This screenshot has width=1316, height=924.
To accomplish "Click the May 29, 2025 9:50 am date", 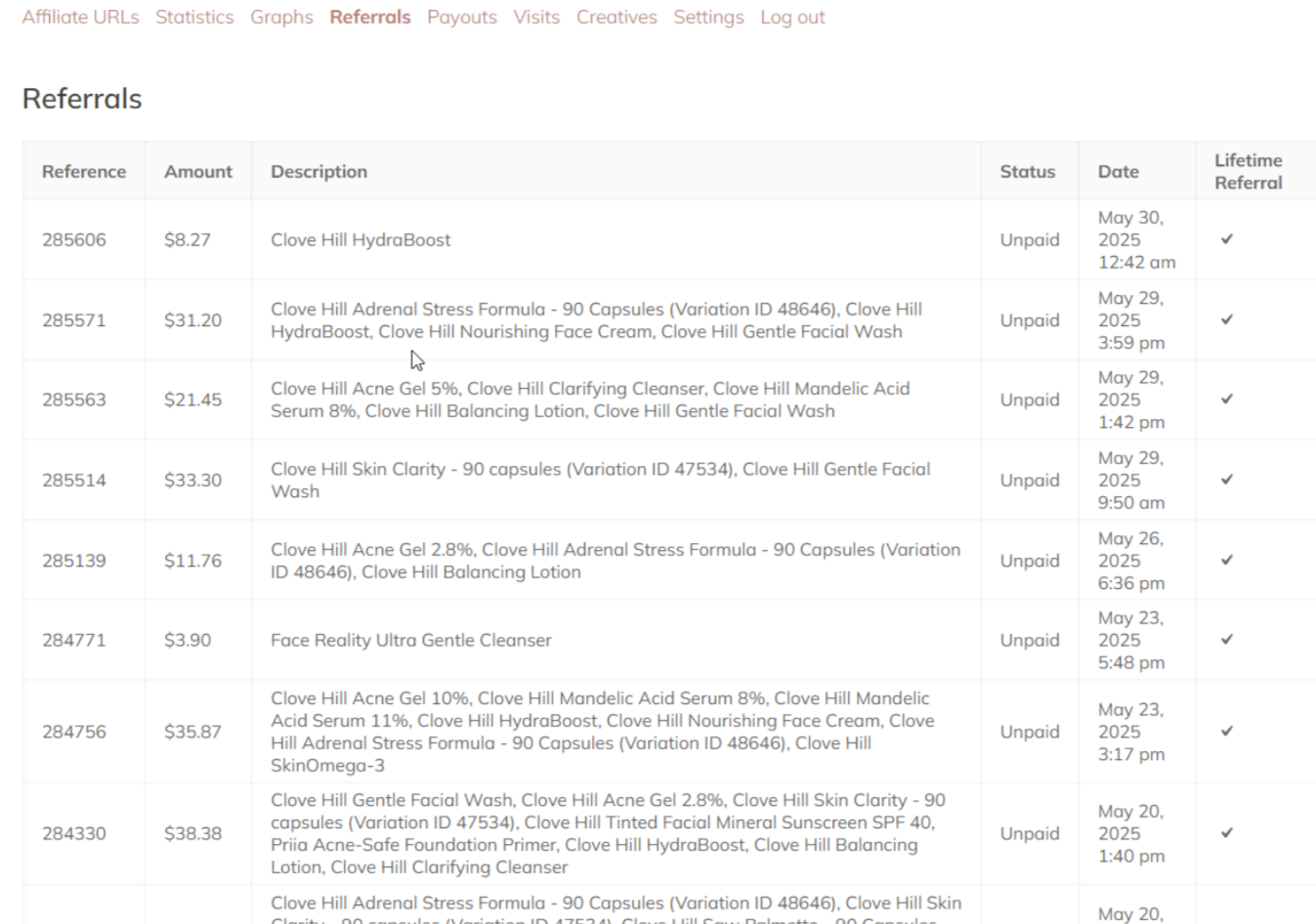I will 1131,480.
